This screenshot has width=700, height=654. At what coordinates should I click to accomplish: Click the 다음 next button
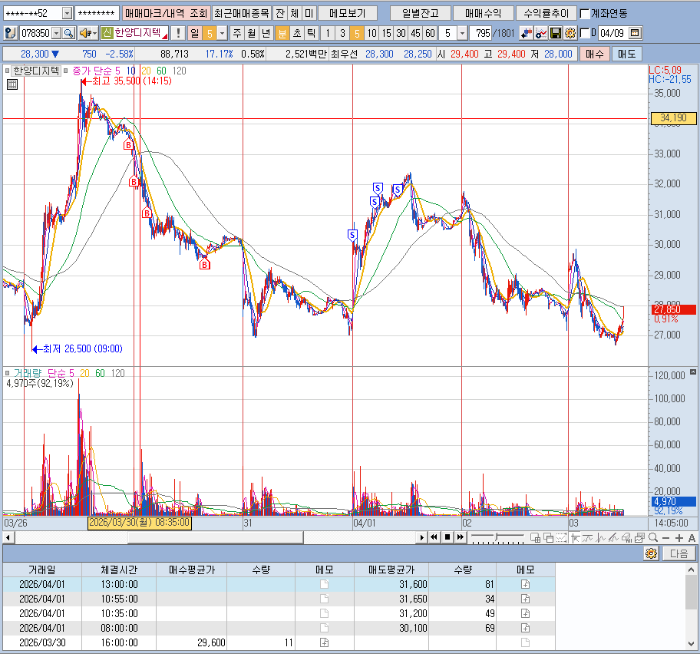679,554
